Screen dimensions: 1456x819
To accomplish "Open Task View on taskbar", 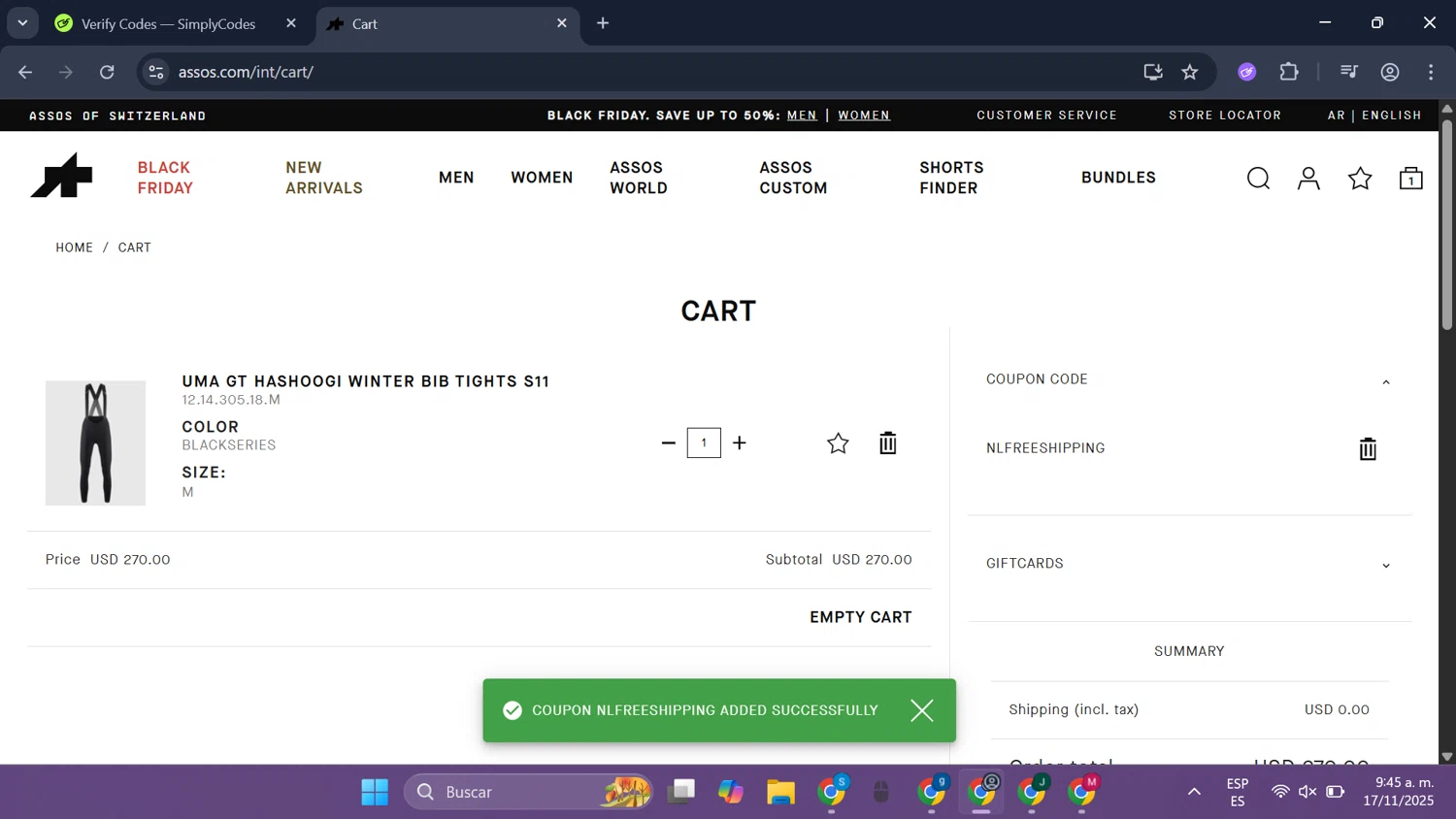I will [x=680, y=792].
